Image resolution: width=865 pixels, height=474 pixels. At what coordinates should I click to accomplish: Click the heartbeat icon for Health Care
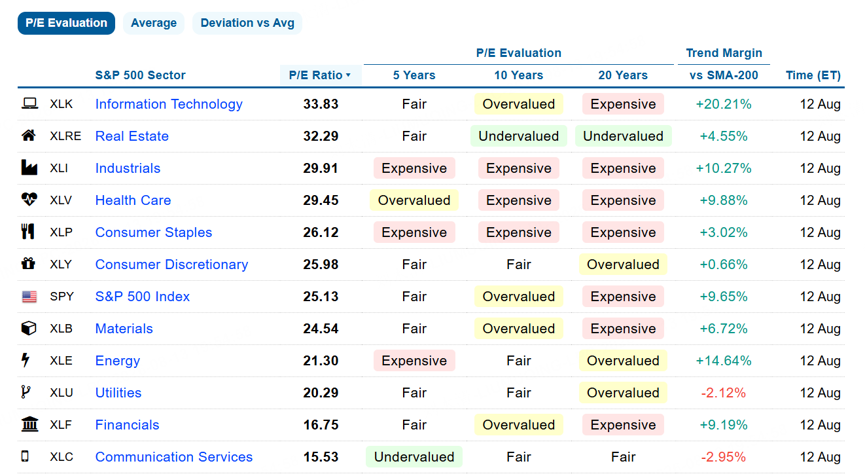point(29,199)
